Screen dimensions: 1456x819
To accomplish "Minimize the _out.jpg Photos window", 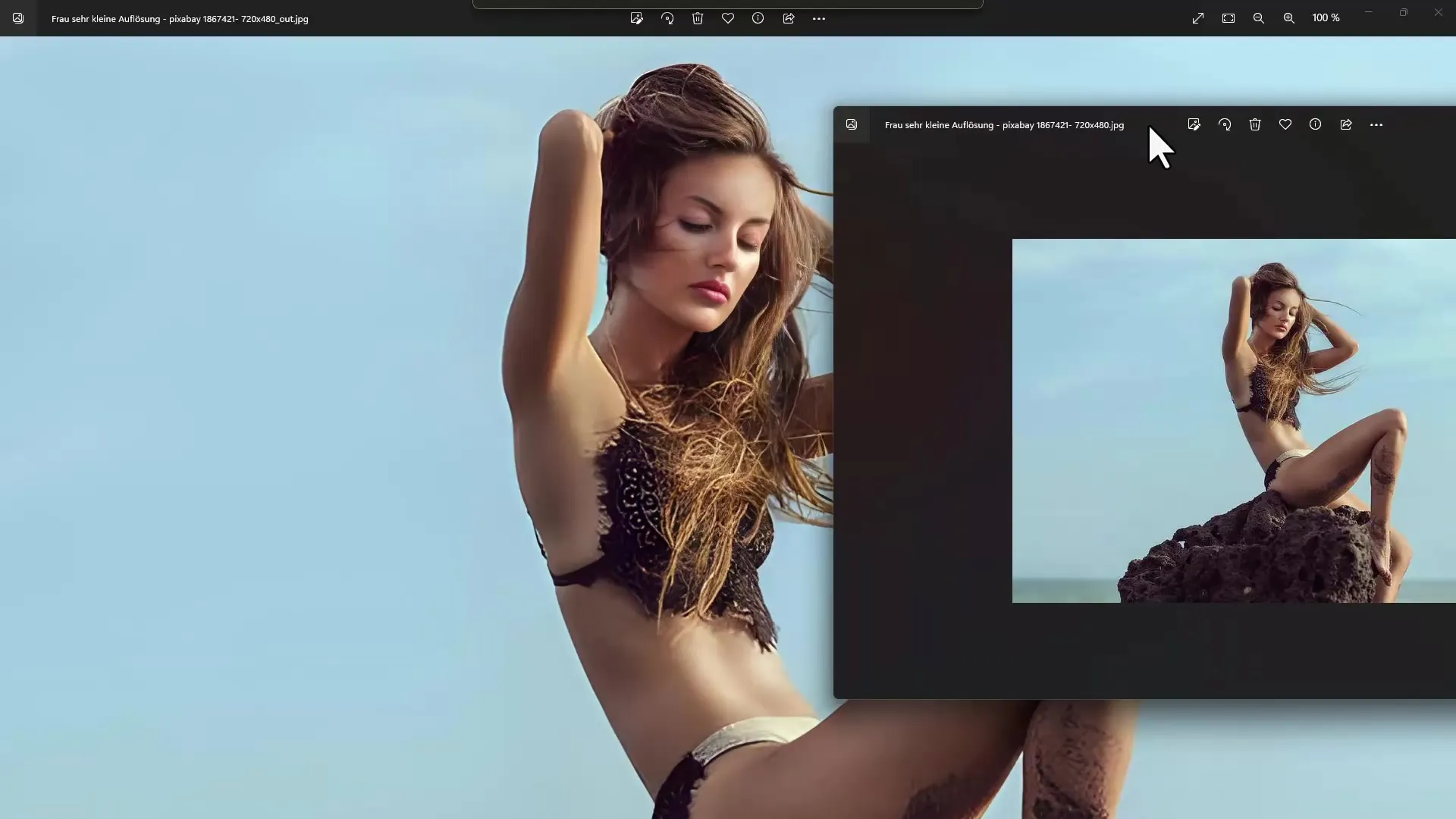I will [1369, 12].
